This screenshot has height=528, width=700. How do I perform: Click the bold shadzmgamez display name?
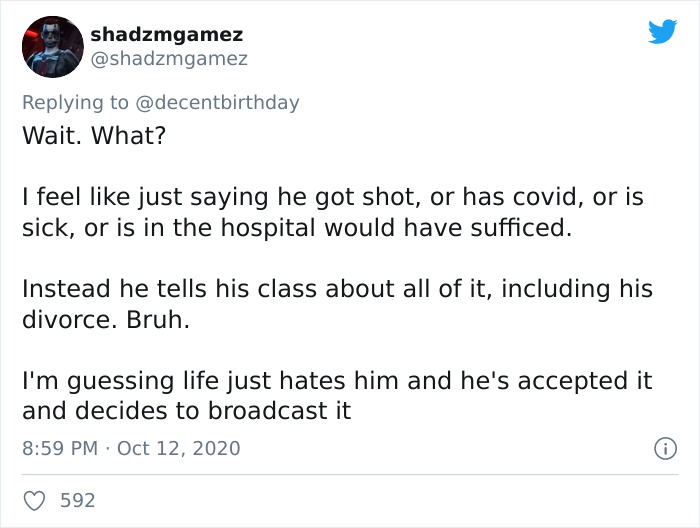point(167,35)
